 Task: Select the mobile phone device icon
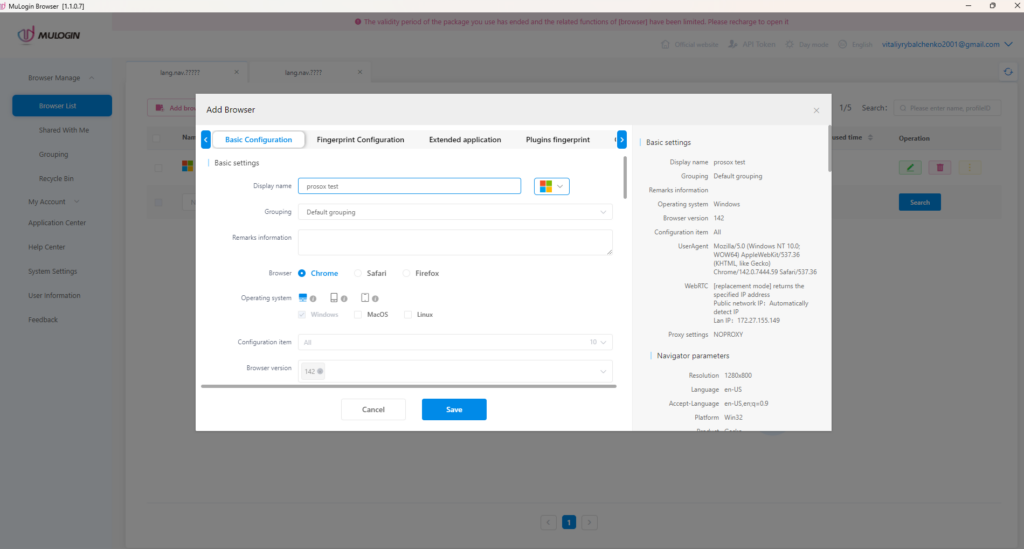(334, 297)
